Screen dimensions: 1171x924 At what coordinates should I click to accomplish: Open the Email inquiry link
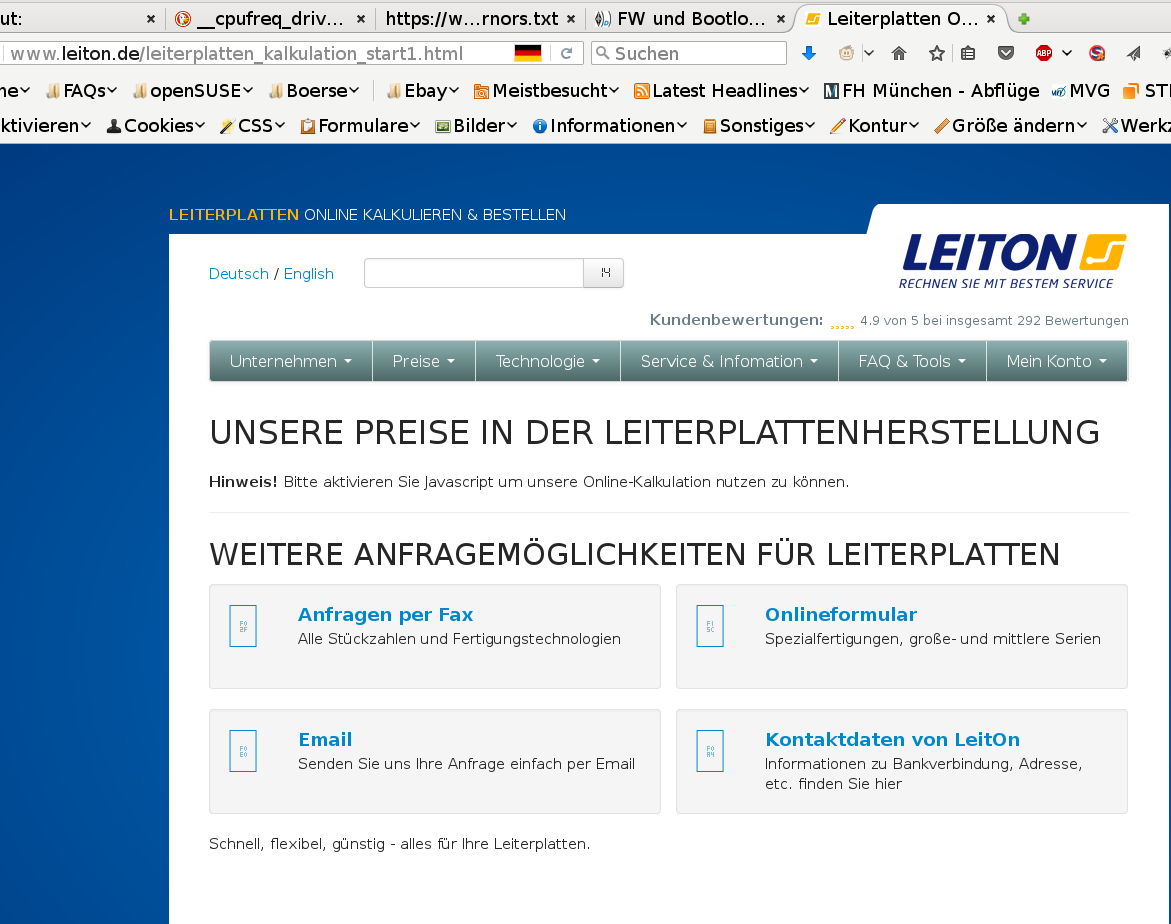(325, 739)
